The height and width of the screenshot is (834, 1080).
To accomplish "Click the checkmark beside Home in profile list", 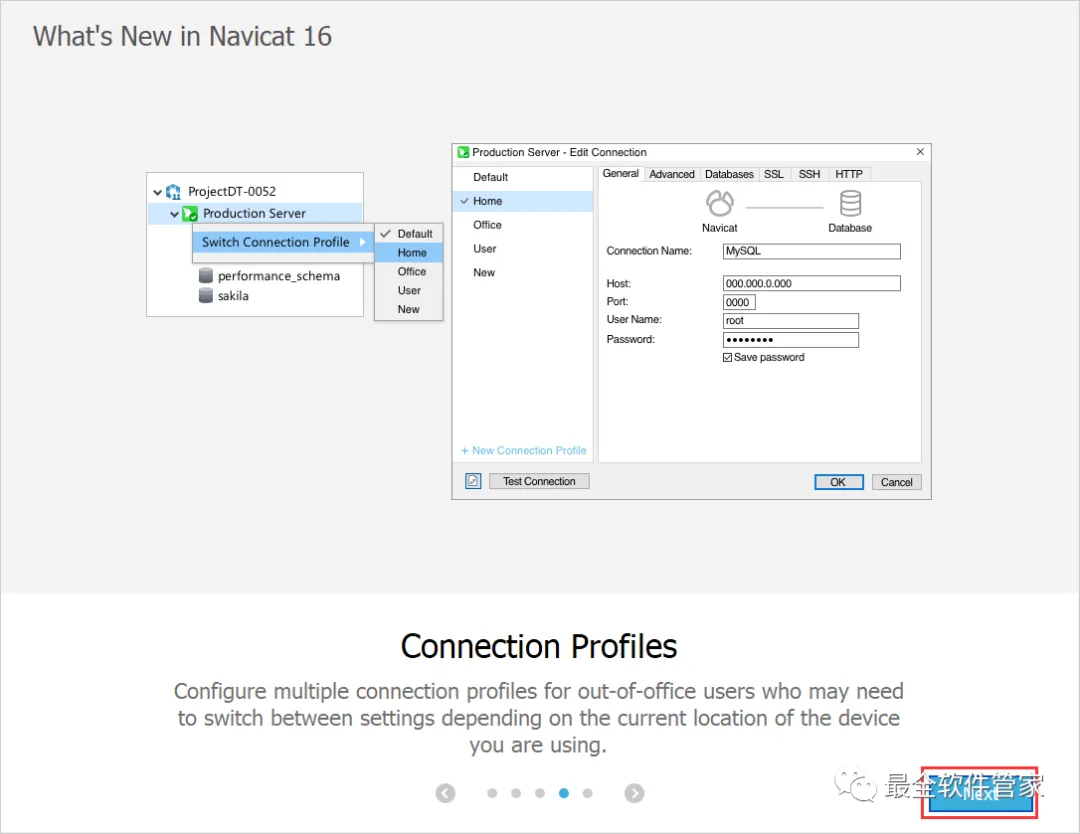I will click(464, 201).
